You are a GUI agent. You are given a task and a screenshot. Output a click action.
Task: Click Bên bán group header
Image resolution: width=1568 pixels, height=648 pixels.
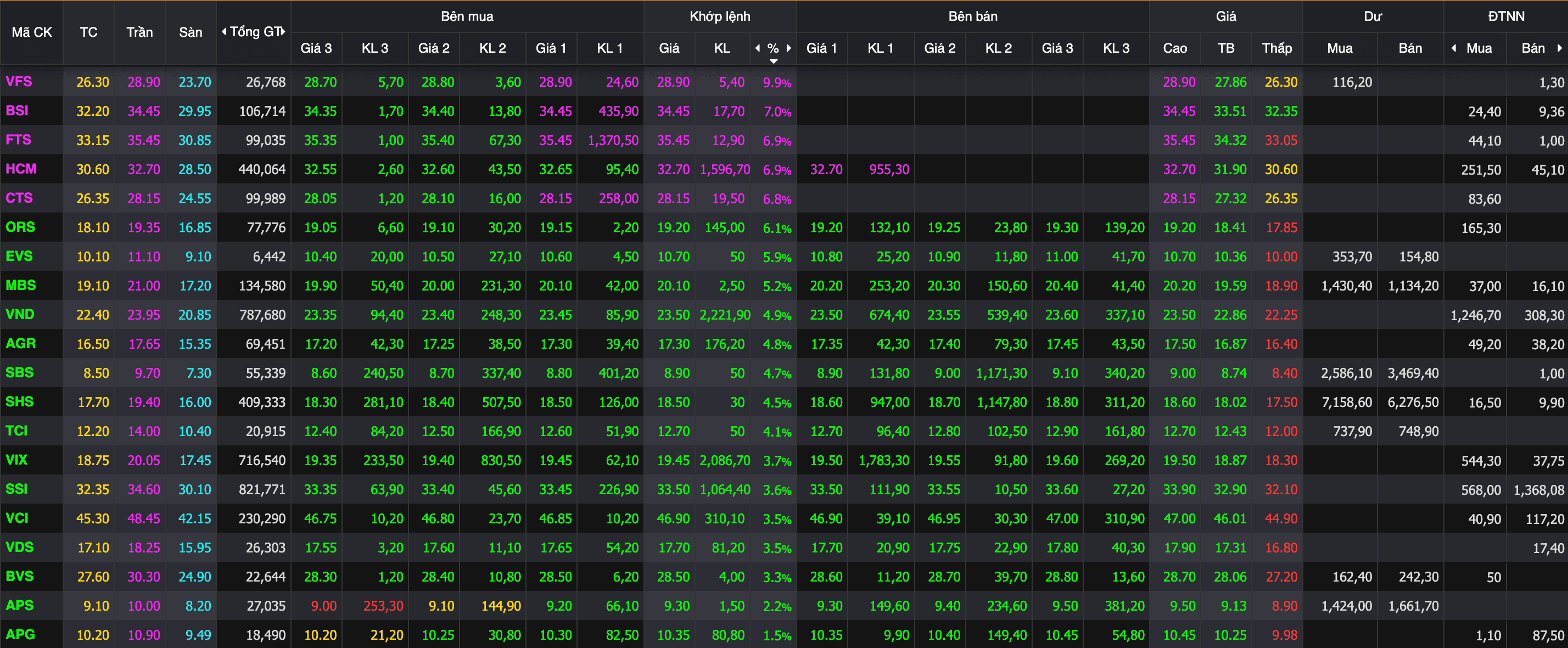[x=973, y=16]
